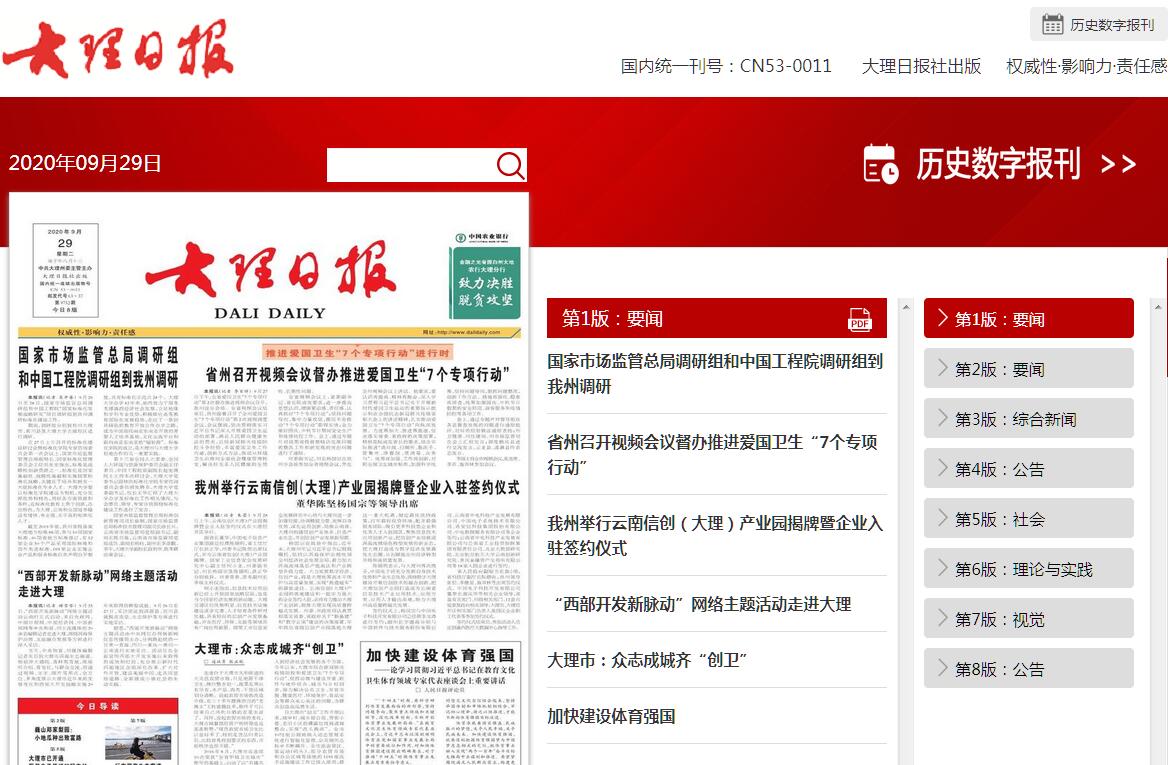Click the article list scrollbar up arrow
Viewport: 1168px width, 765px height.
coord(906,307)
